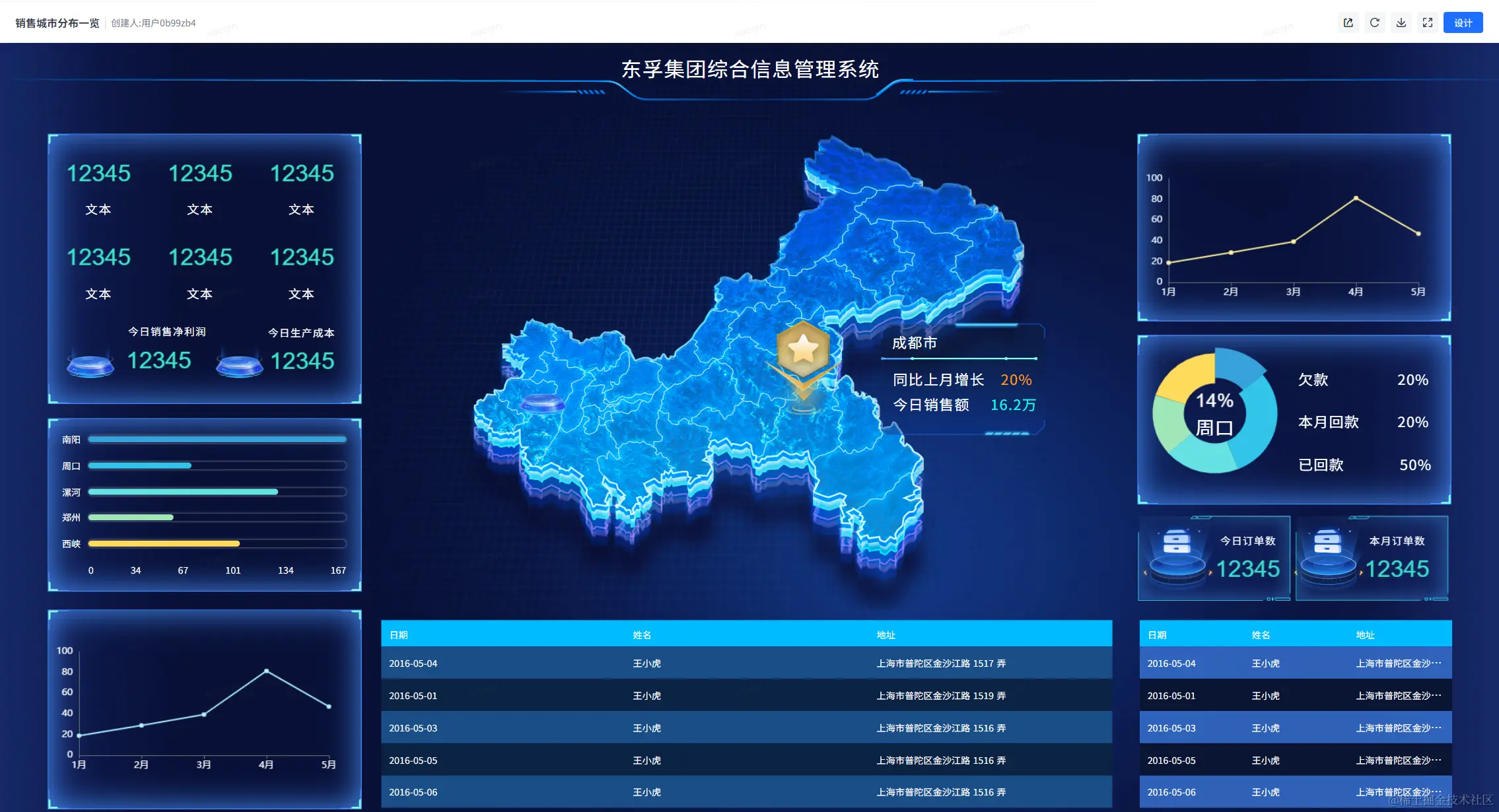
Task: Enter fullscreen with the expand icon
Action: click(x=1427, y=23)
